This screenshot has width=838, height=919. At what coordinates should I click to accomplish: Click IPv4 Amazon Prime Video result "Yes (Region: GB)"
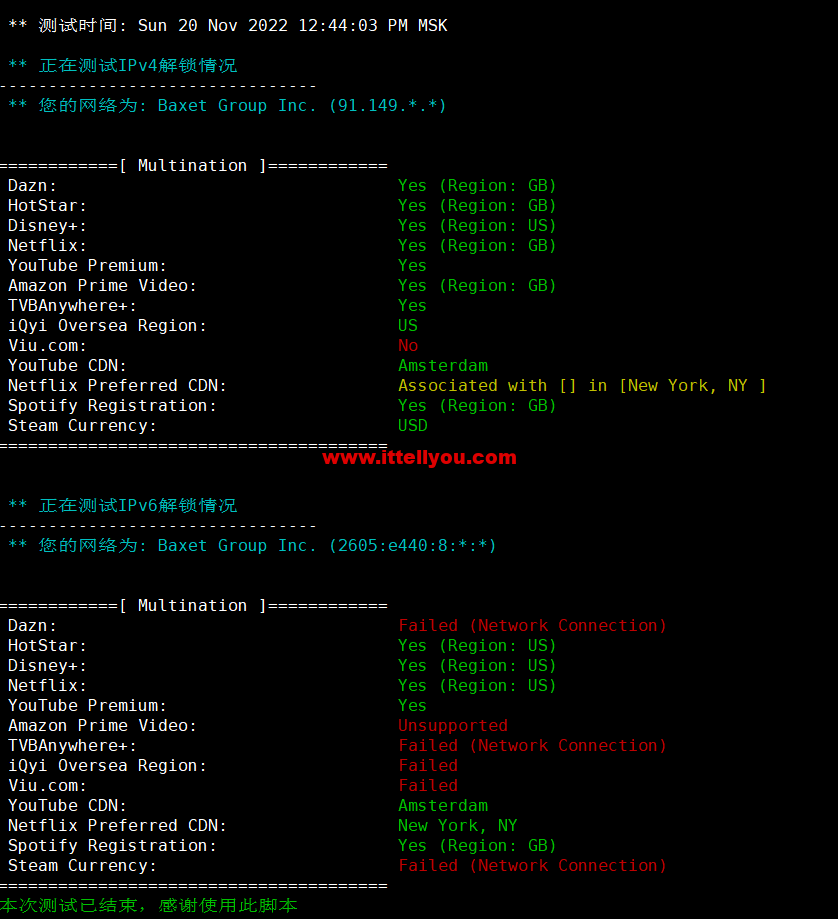click(477, 285)
